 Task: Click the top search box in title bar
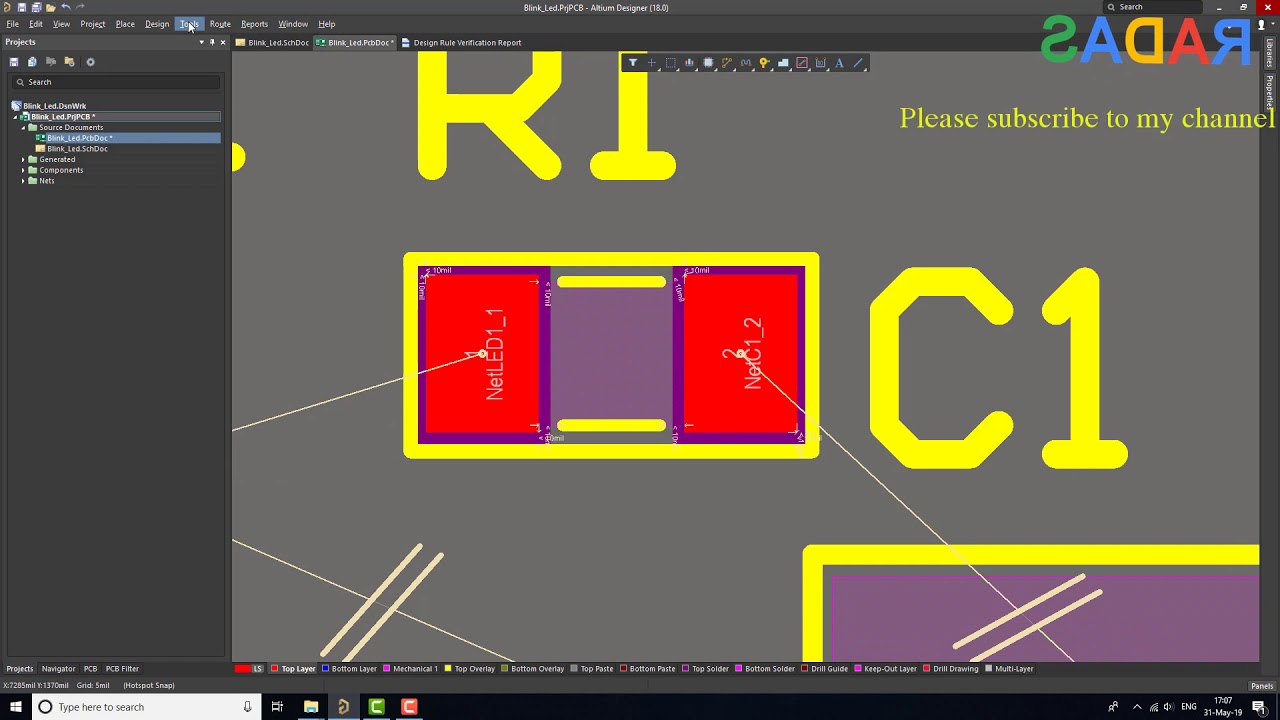point(1150,7)
